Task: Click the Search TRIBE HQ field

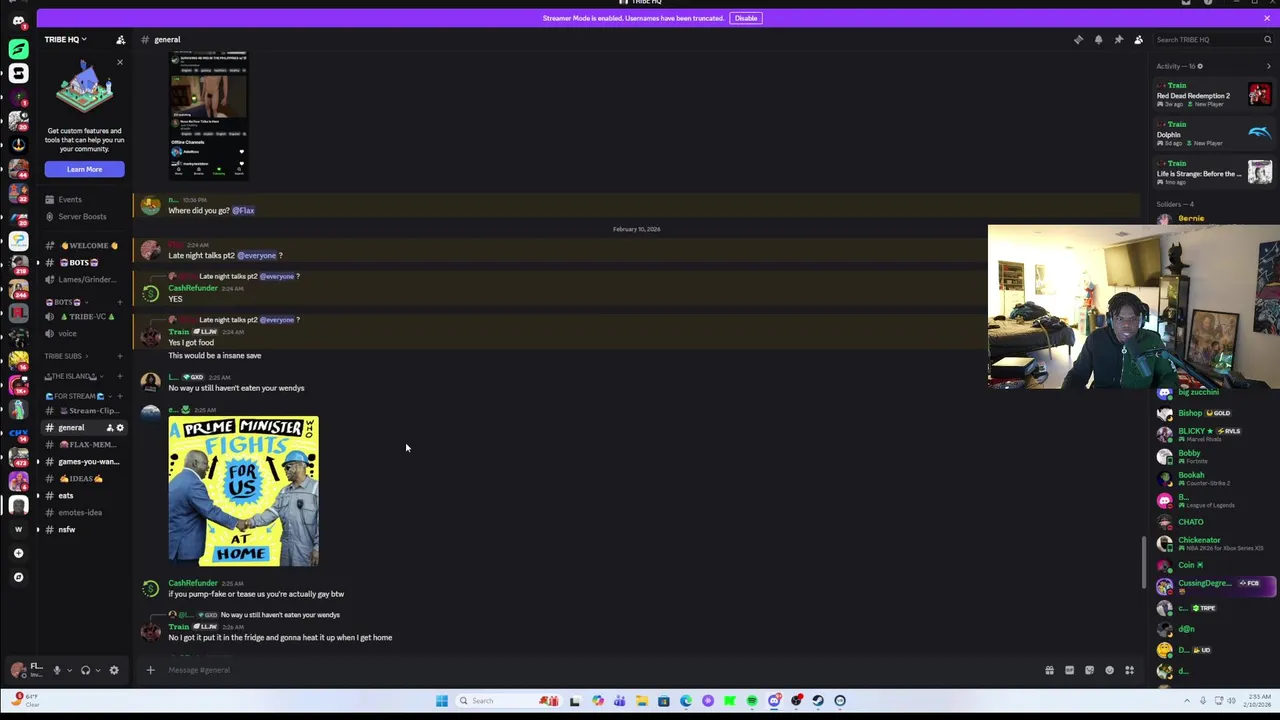Action: (x=1213, y=40)
